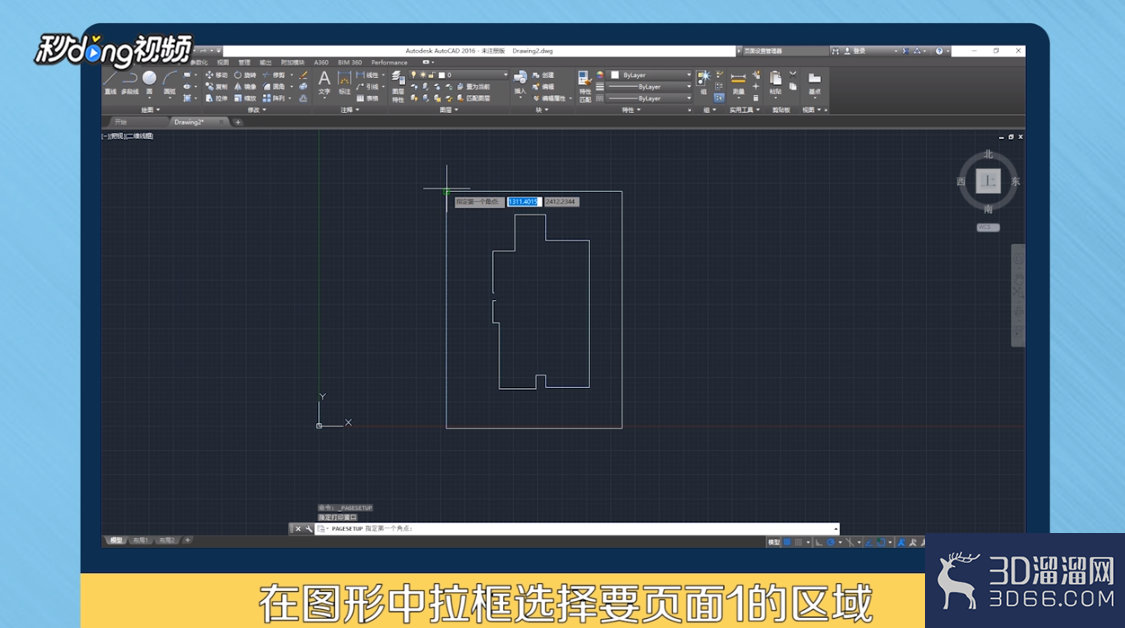This screenshot has height=628, width=1125.
Task: Expand the 图层 (Layers) panel
Action: pos(449,110)
